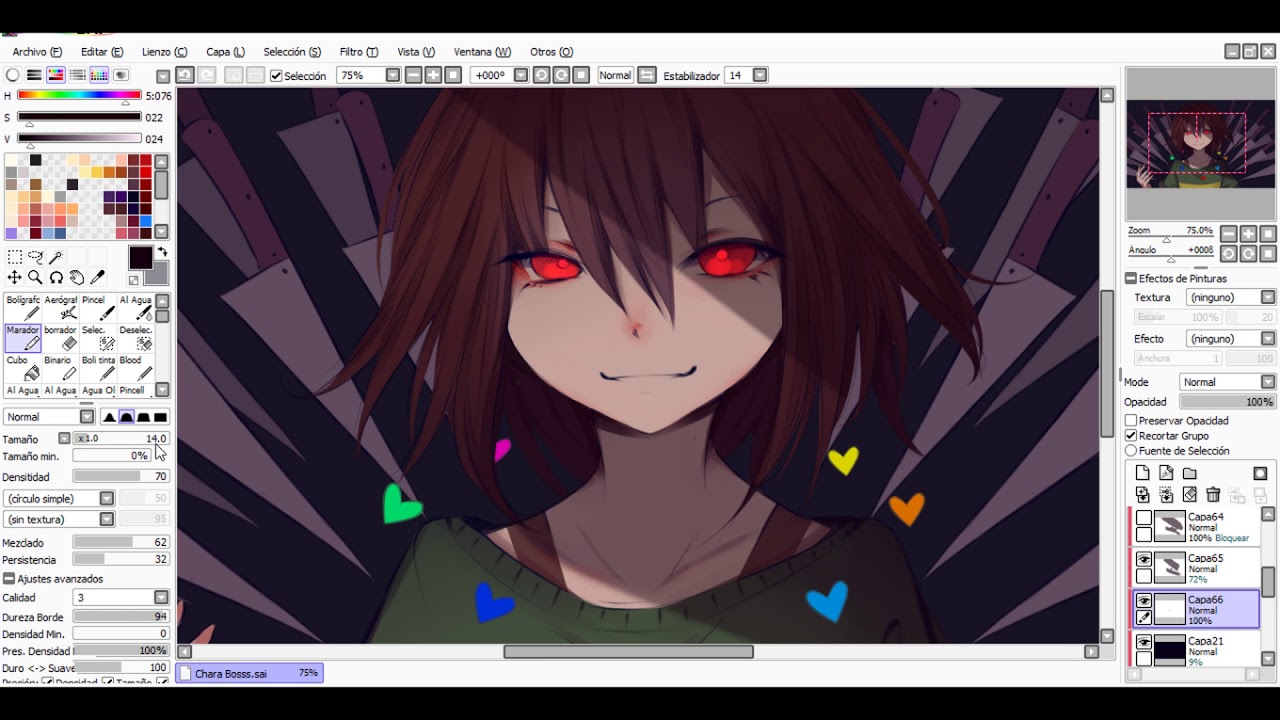Screen dimensions: 1280x720
Task: Select the borrador eraser tool
Action: coord(60,338)
